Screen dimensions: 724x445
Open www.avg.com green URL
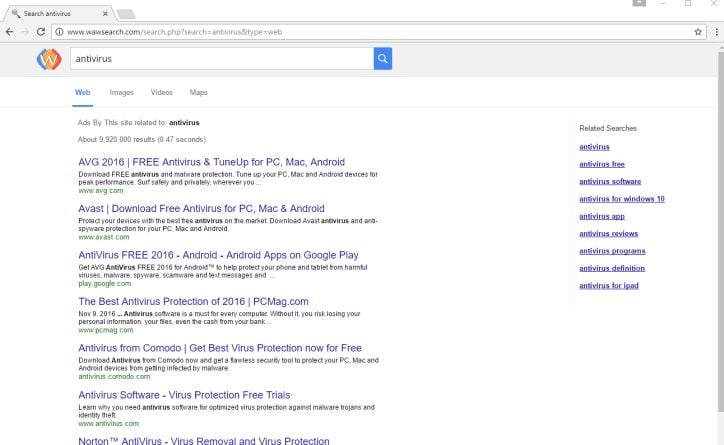click(x=101, y=191)
